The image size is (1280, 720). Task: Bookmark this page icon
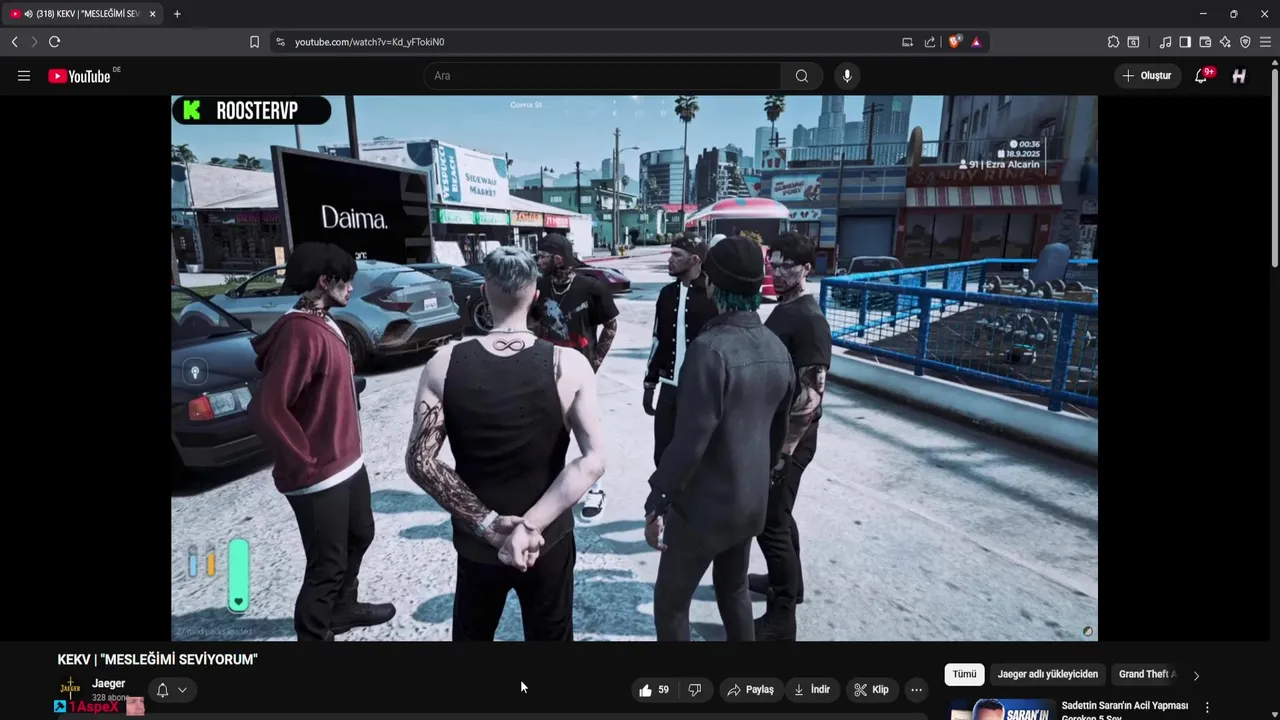[254, 42]
